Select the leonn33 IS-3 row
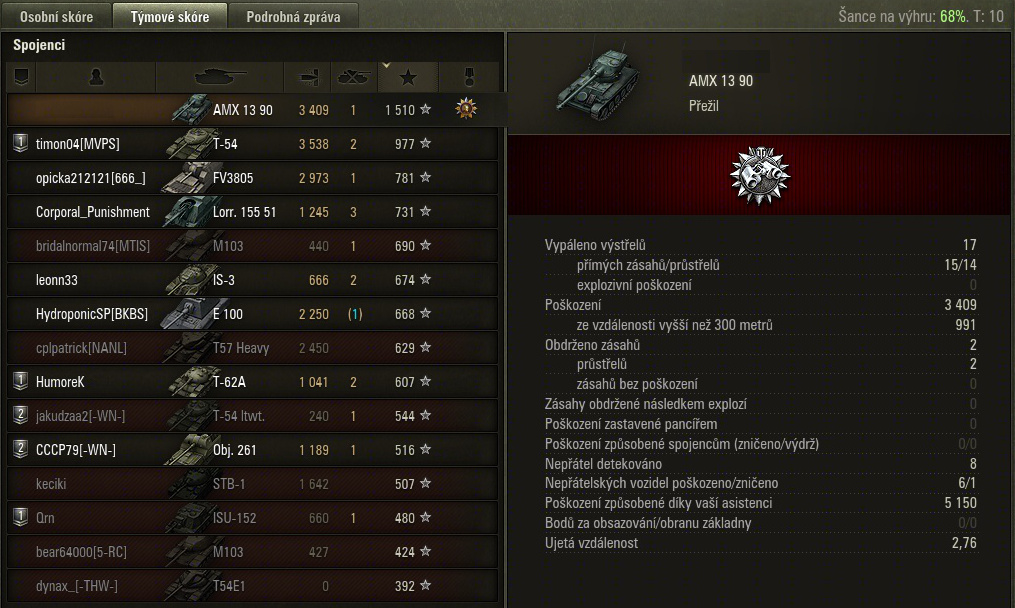Image resolution: width=1015 pixels, height=608 pixels. tap(252, 280)
